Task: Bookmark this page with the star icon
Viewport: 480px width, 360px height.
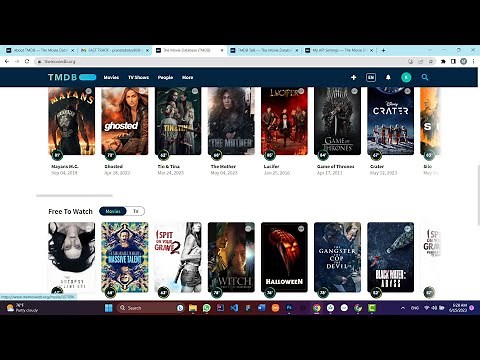Action: (431, 61)
